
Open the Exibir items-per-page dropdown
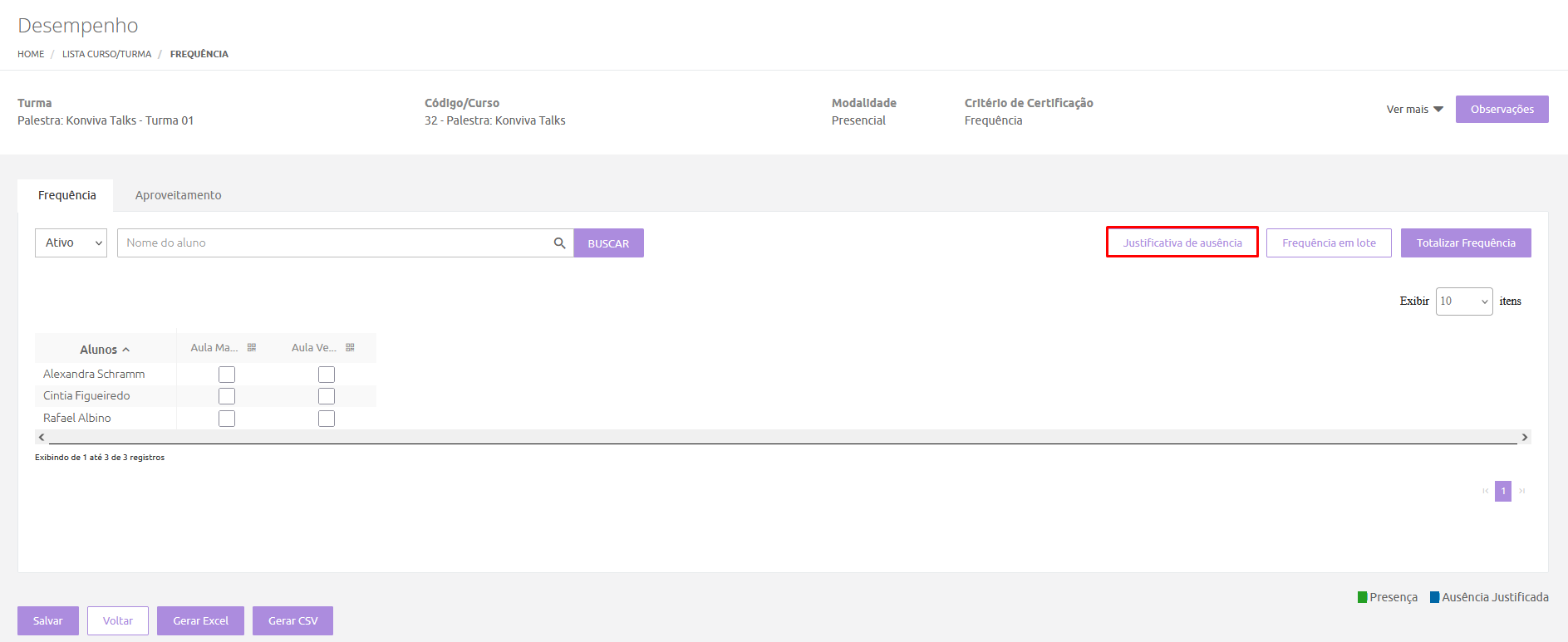tap(1463, 301)
